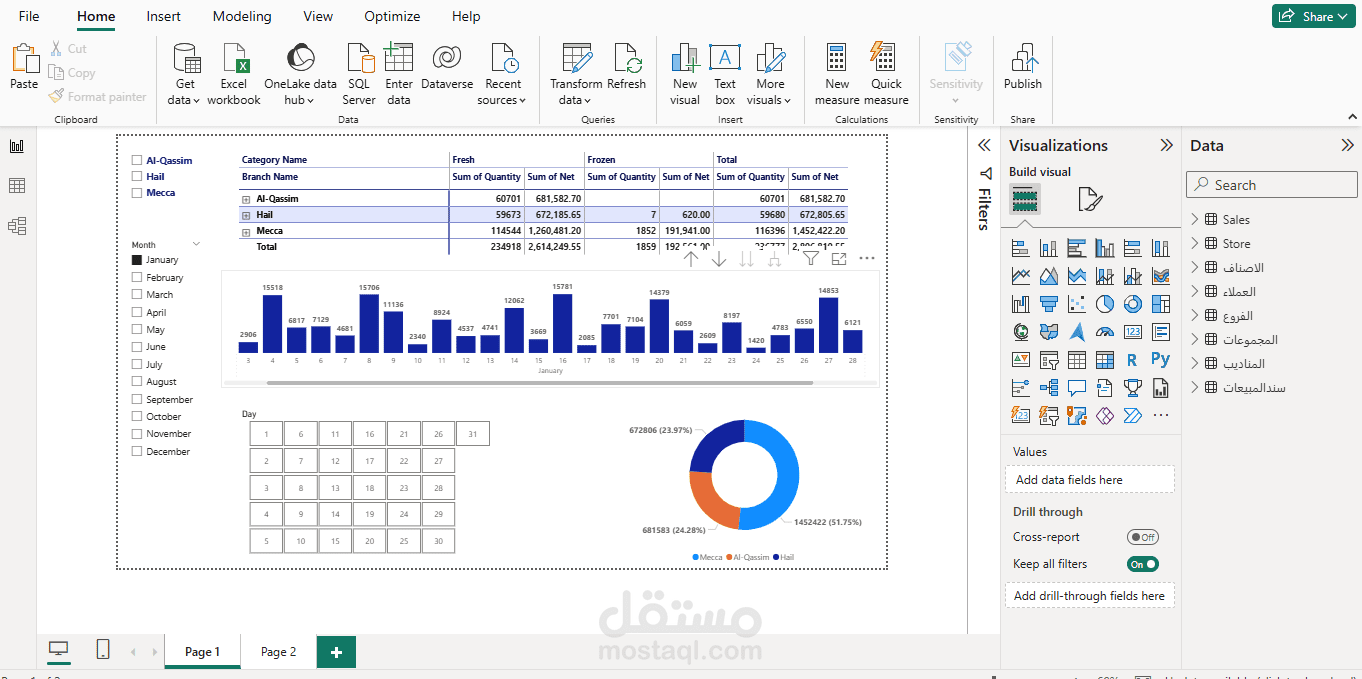The width and height of the screenshot is (1362, 679).
Task: Go to the Optimize ribbon tab
Action: [393, 16]
